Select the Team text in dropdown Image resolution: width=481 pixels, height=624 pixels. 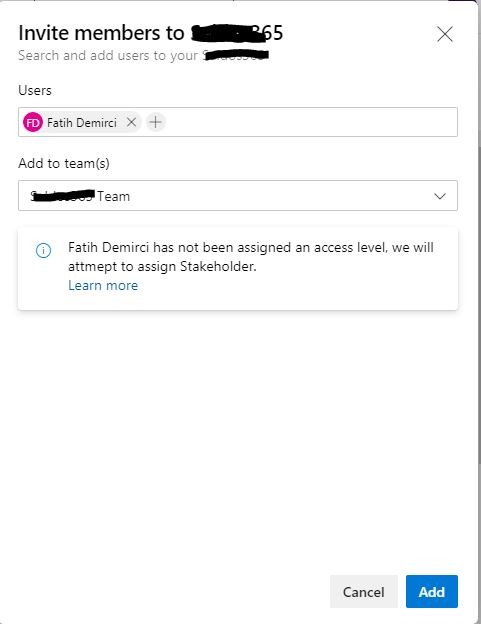point(114,196)
